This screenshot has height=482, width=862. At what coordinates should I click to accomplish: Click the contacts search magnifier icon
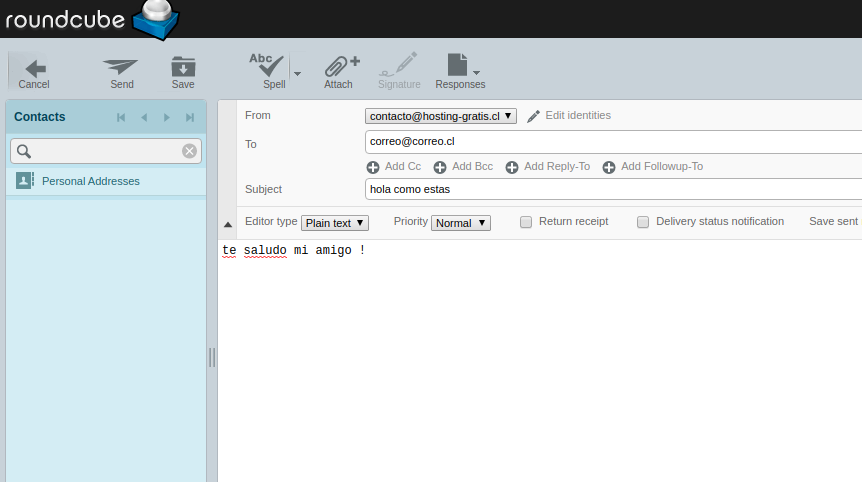(24, 151)
